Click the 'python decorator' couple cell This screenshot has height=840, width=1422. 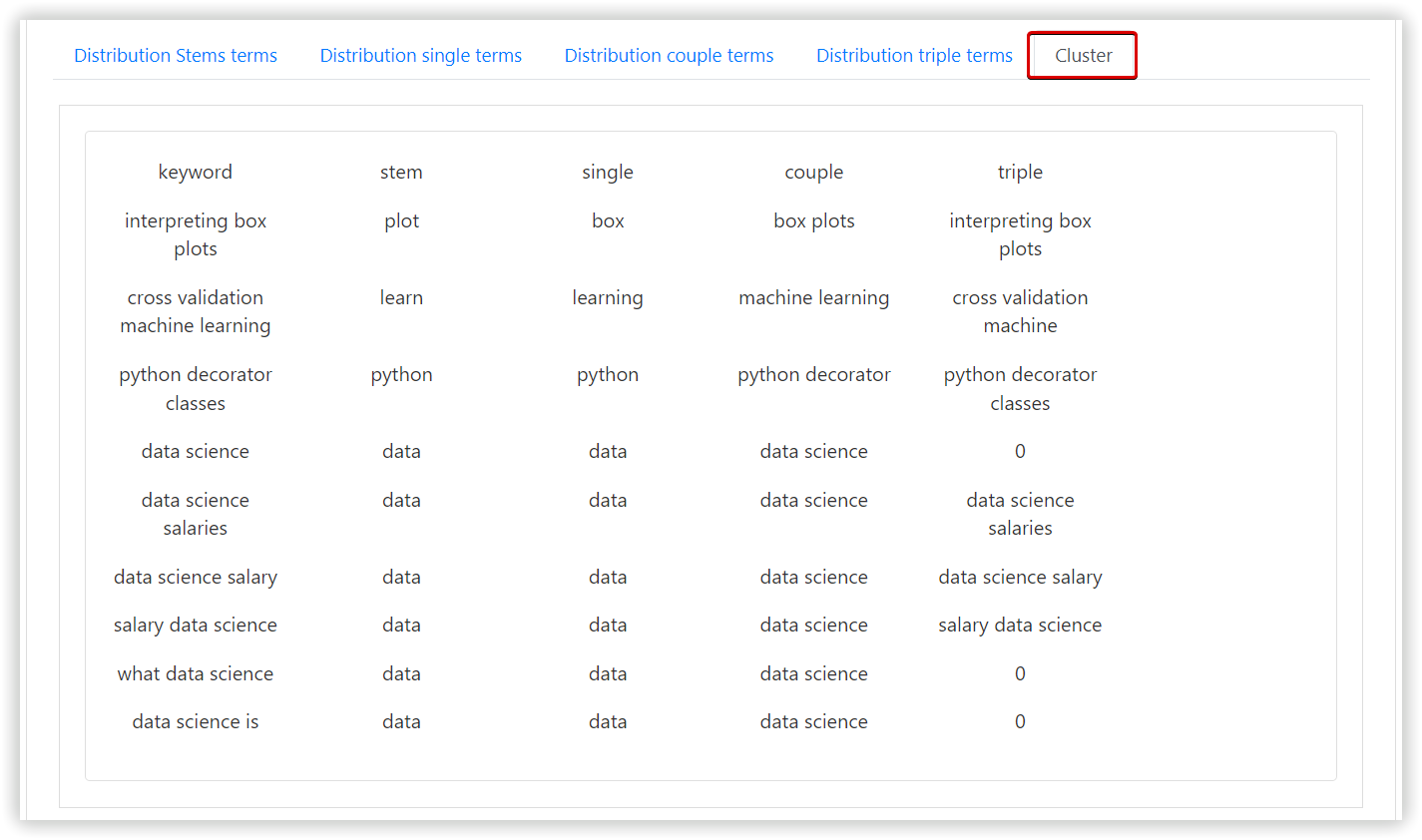coord(813,375)
